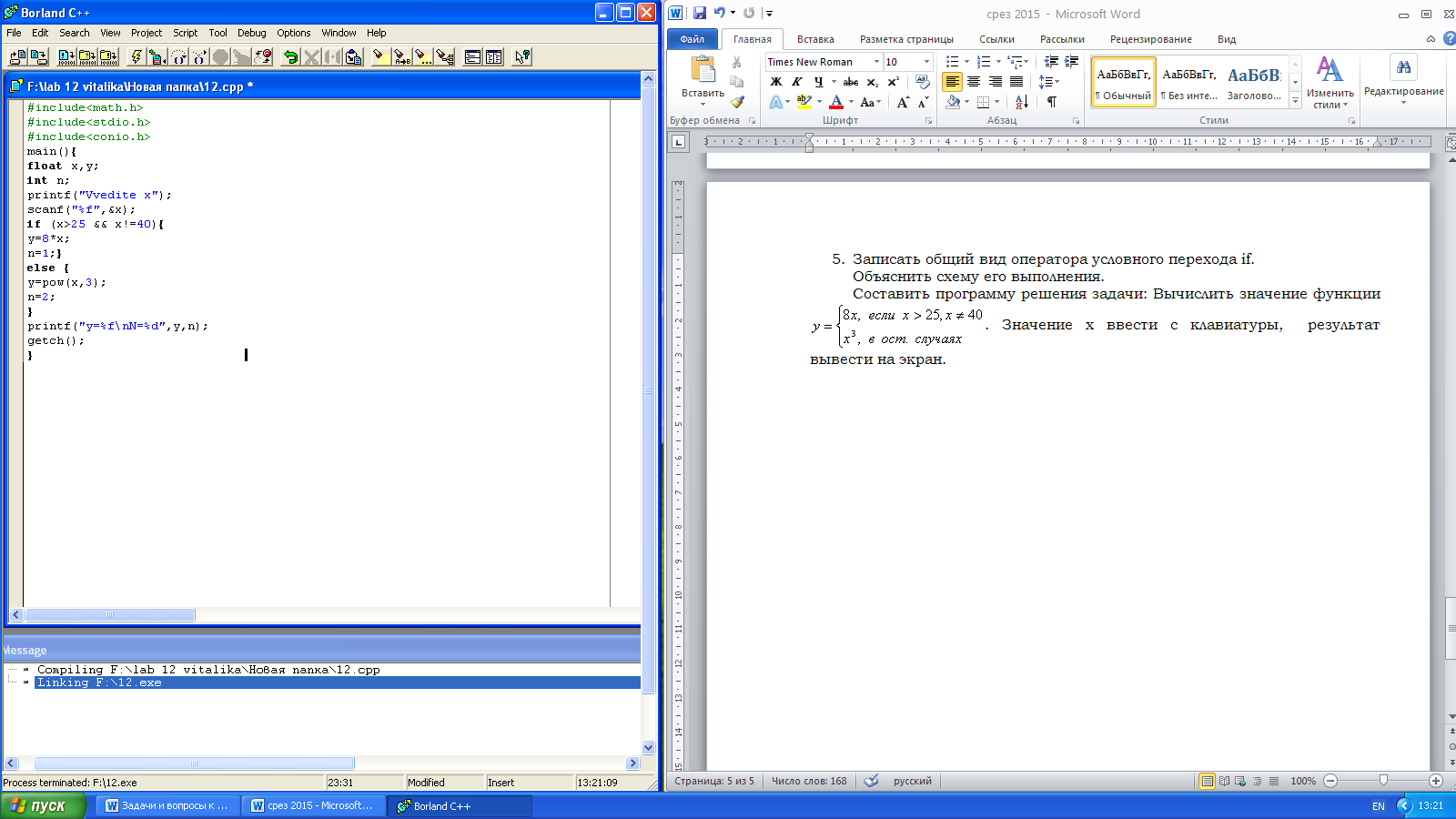Toggle Align right paragraph in Word

996,82
